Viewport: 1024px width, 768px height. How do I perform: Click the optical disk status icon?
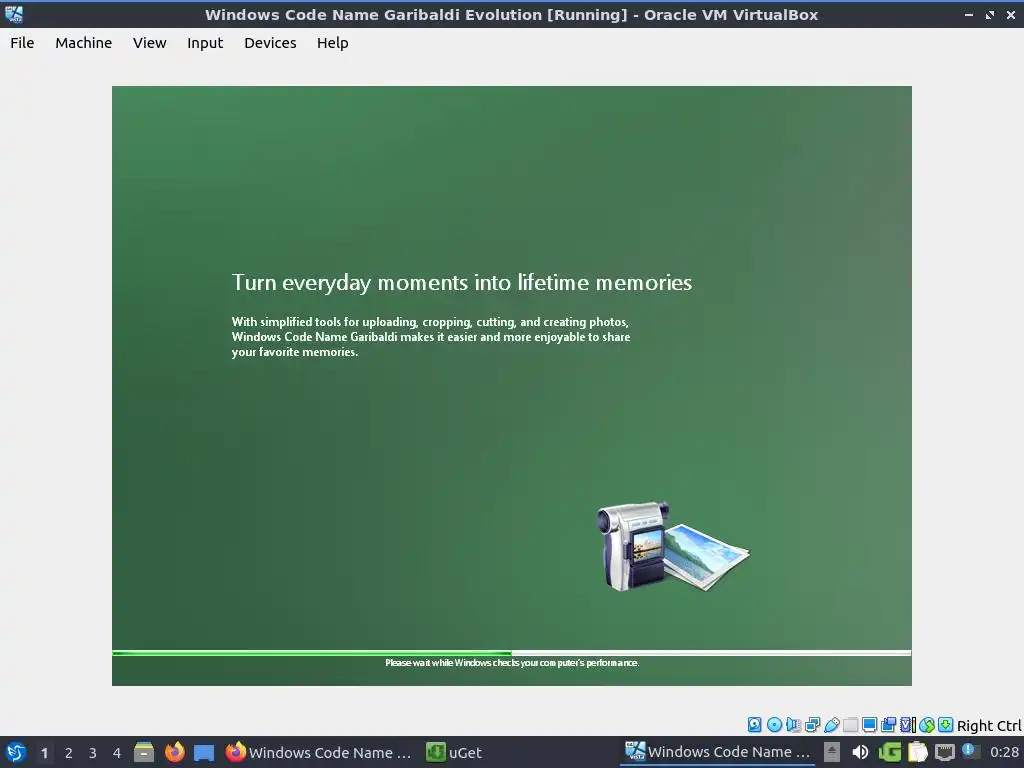tap(775, 724)
